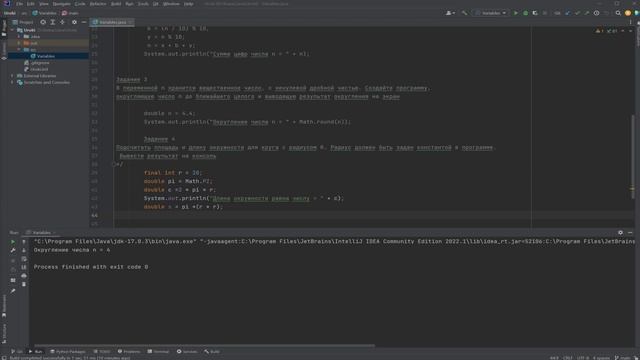Click the orange IDE updates icon at top right
The width and height of the screenshot is (640, 360).
(628, 13)
